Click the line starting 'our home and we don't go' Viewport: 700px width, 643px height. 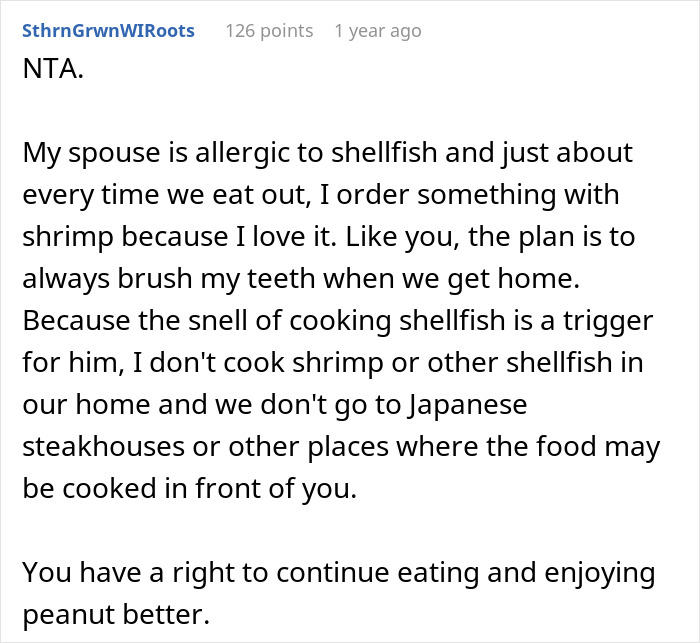[x=275, y=405]
